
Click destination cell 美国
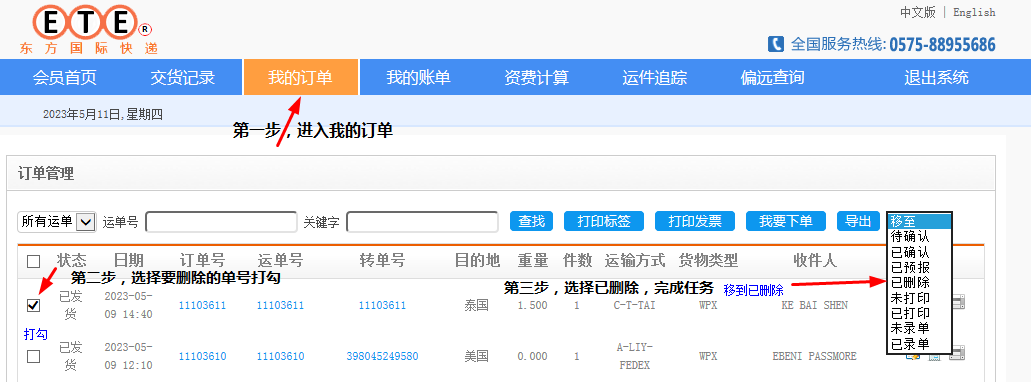[476, 356]
